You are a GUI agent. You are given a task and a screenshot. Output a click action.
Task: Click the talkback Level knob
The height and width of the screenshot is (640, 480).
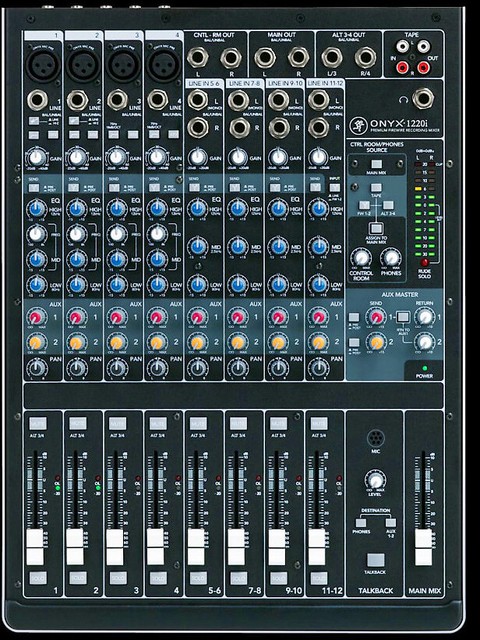click(x=375, y=480)
